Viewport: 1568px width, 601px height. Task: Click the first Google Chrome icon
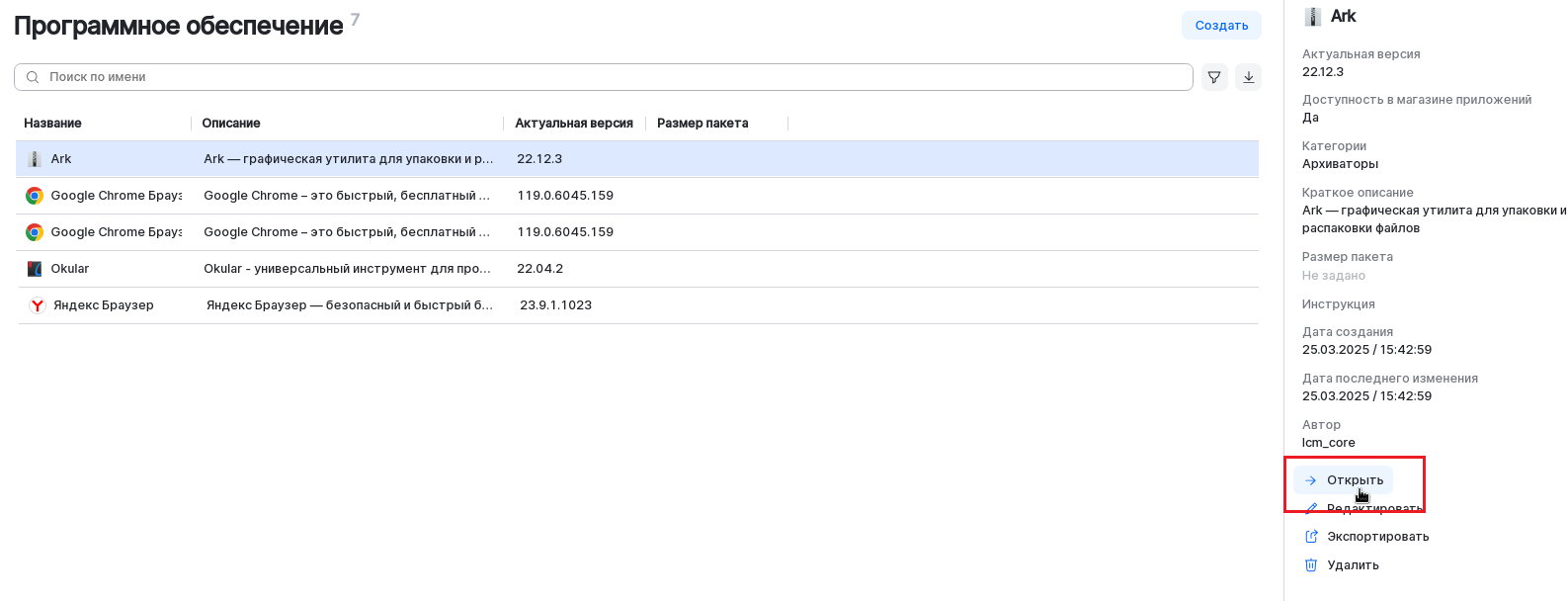coord(35,196)
